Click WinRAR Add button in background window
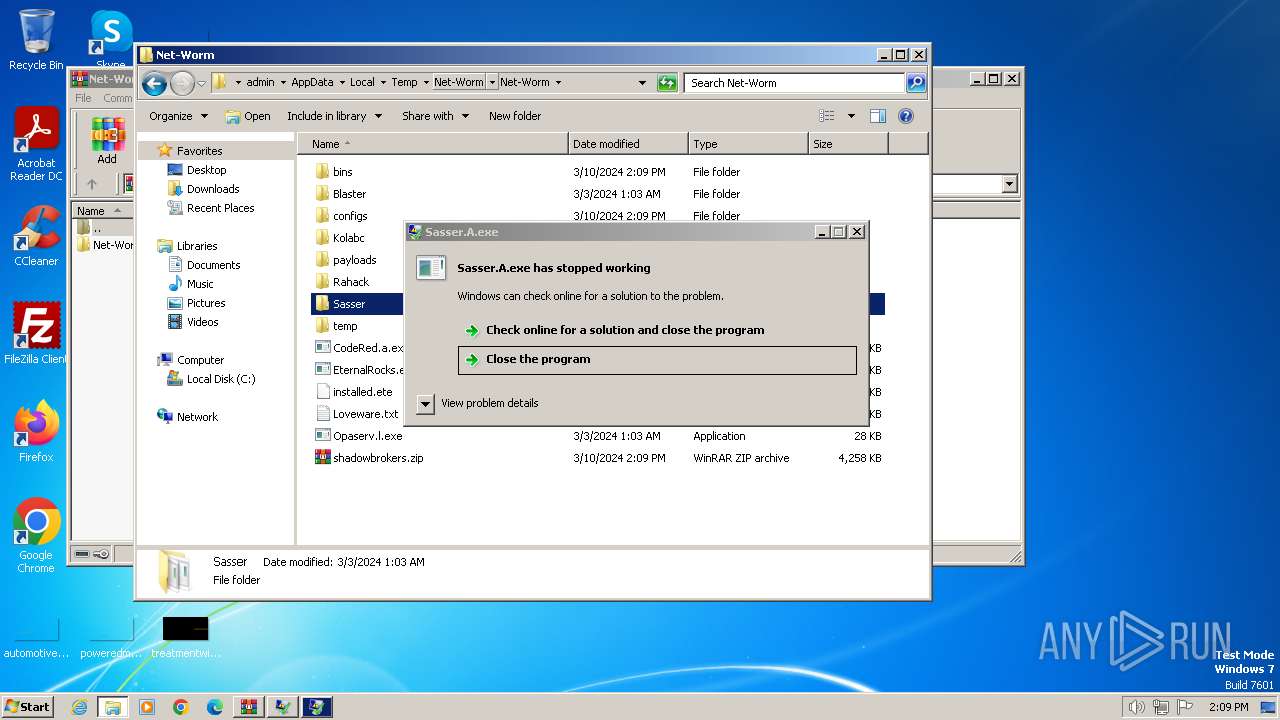Viewport: 1280px width, 720px height. [x=107, y=141]
